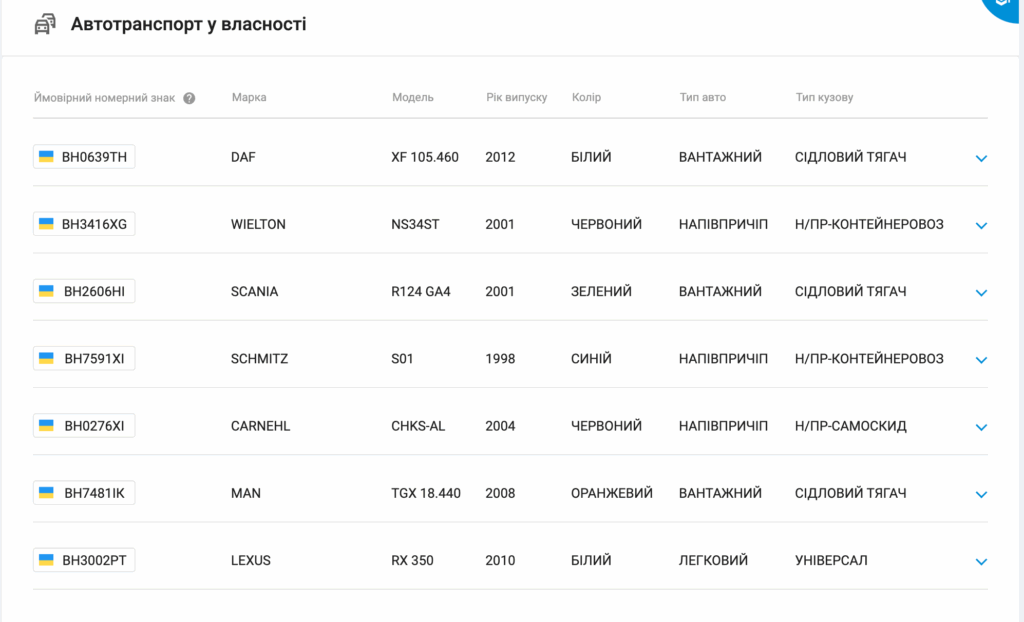Expand the WIELTON NS34ST row details
Screen dimensions: 1024x622
click(x=981, y=225)
